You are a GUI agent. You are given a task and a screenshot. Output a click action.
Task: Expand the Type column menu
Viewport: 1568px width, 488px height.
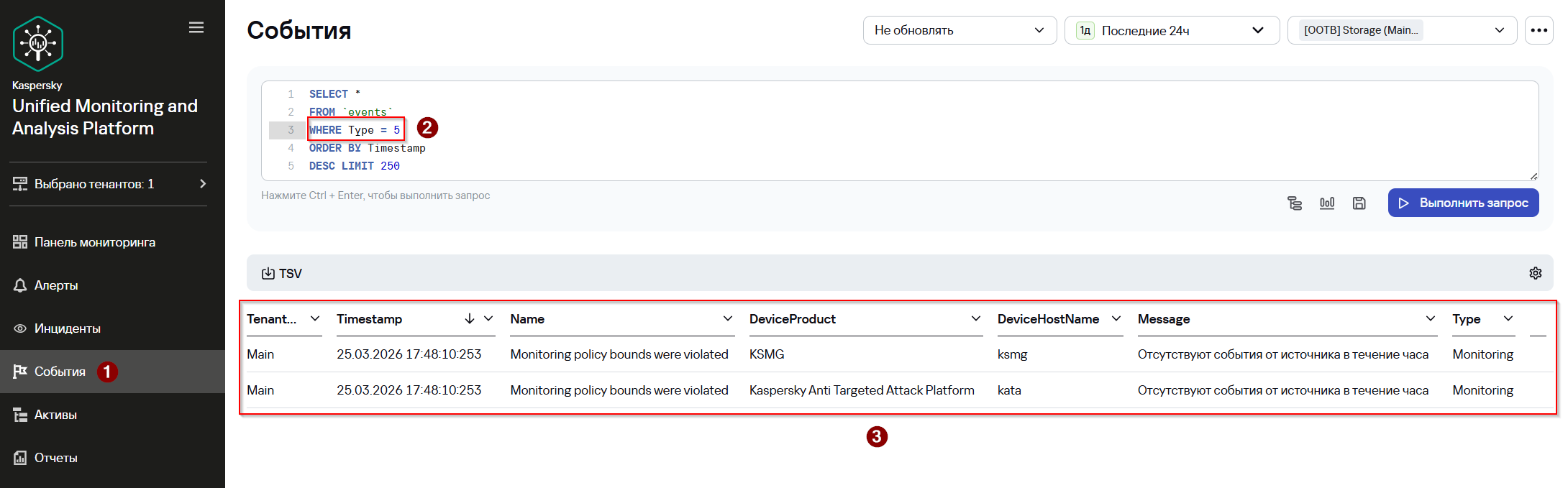(1508, 318)
